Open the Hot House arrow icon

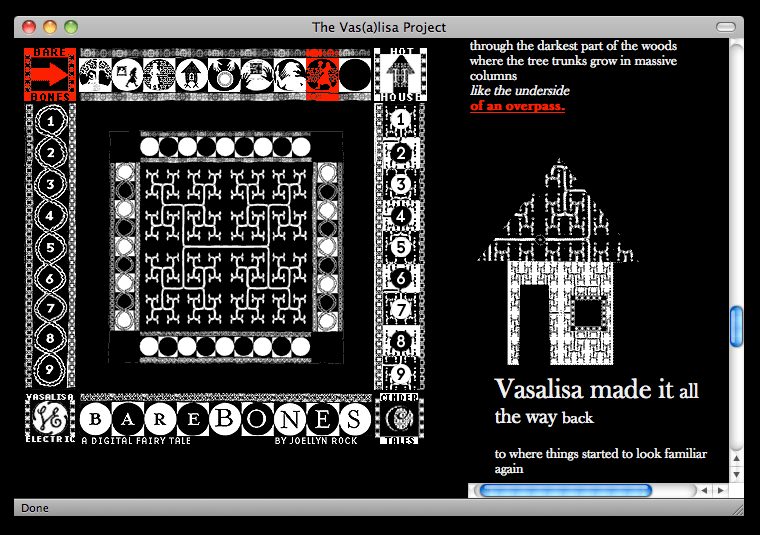400,74
